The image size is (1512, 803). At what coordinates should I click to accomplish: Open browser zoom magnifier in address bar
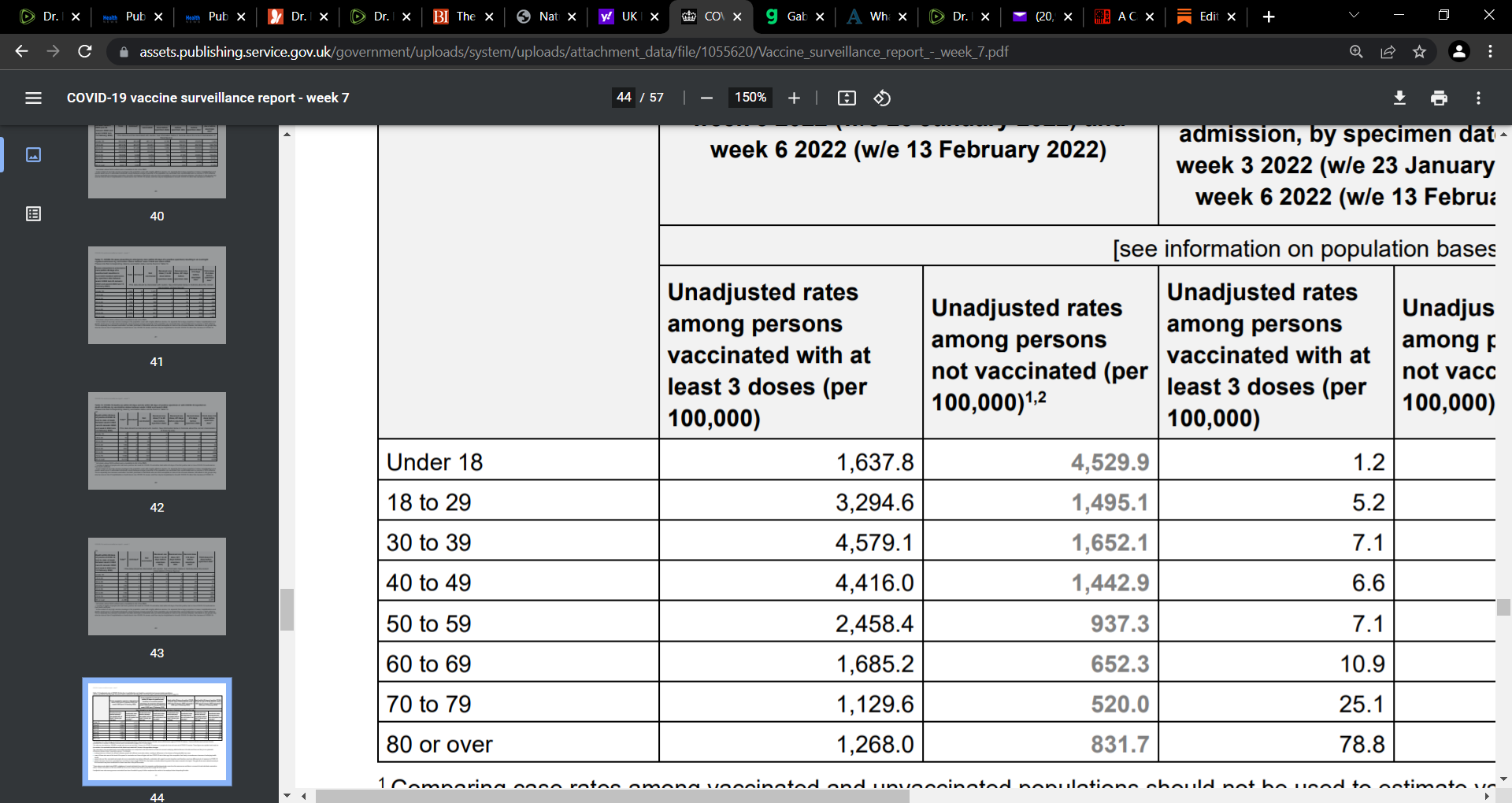pyautogui.click(x=1356, y=51)
